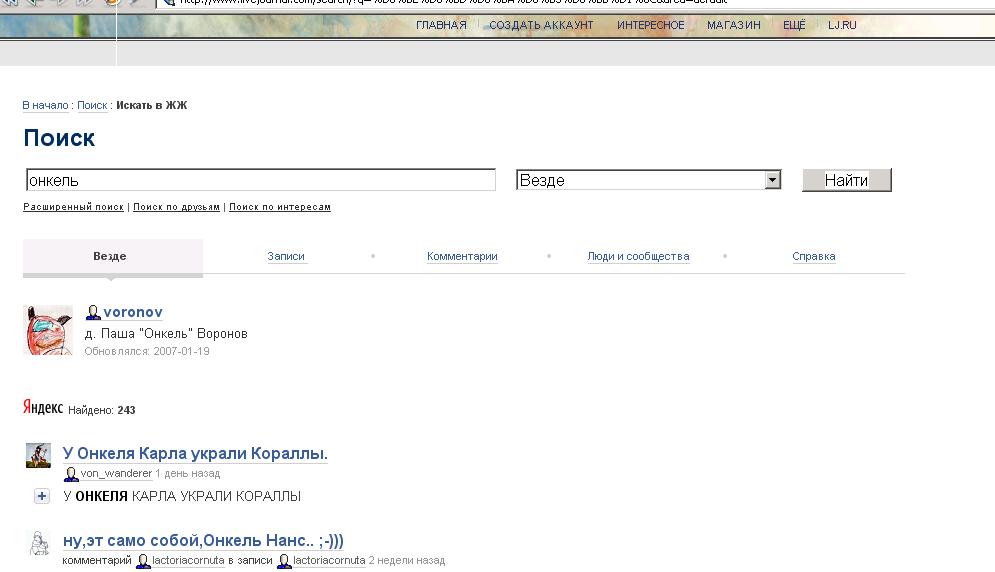
Task: Click the voronov avatar thumbnail
Action: point(48,330)
